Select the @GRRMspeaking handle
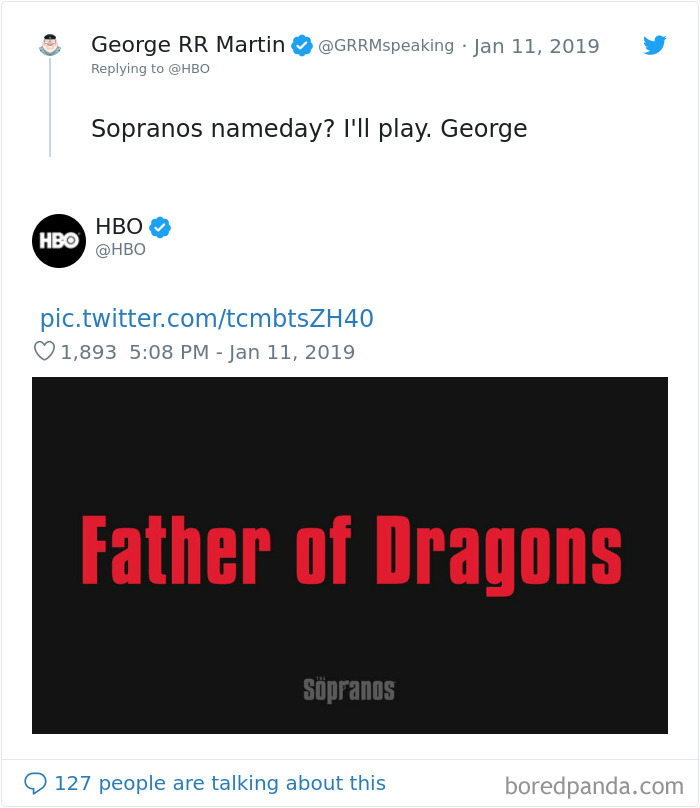The height and width of the screenshot is (808, 700). pyautogui.click(x=386, y=45)
